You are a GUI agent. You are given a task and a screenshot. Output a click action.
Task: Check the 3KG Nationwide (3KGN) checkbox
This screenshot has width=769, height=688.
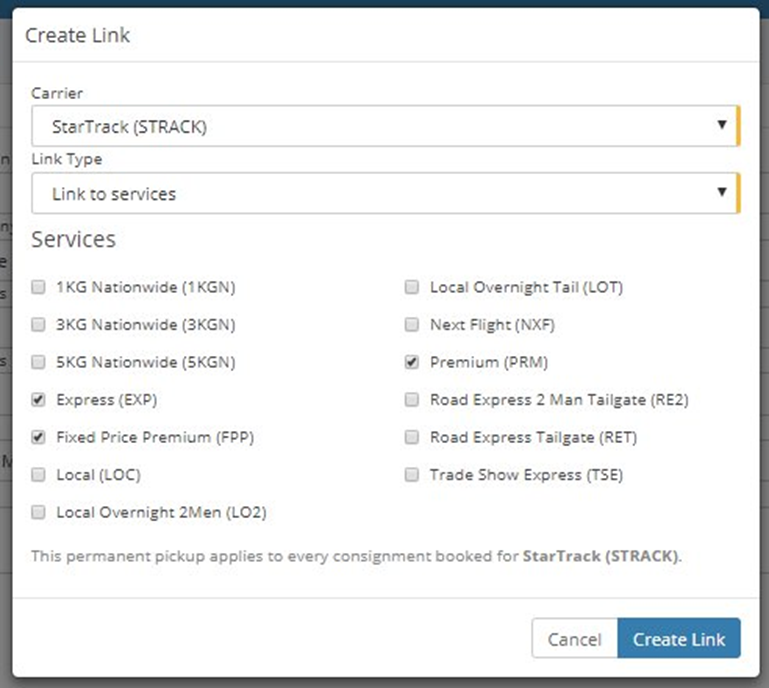(x=38, y=325)
